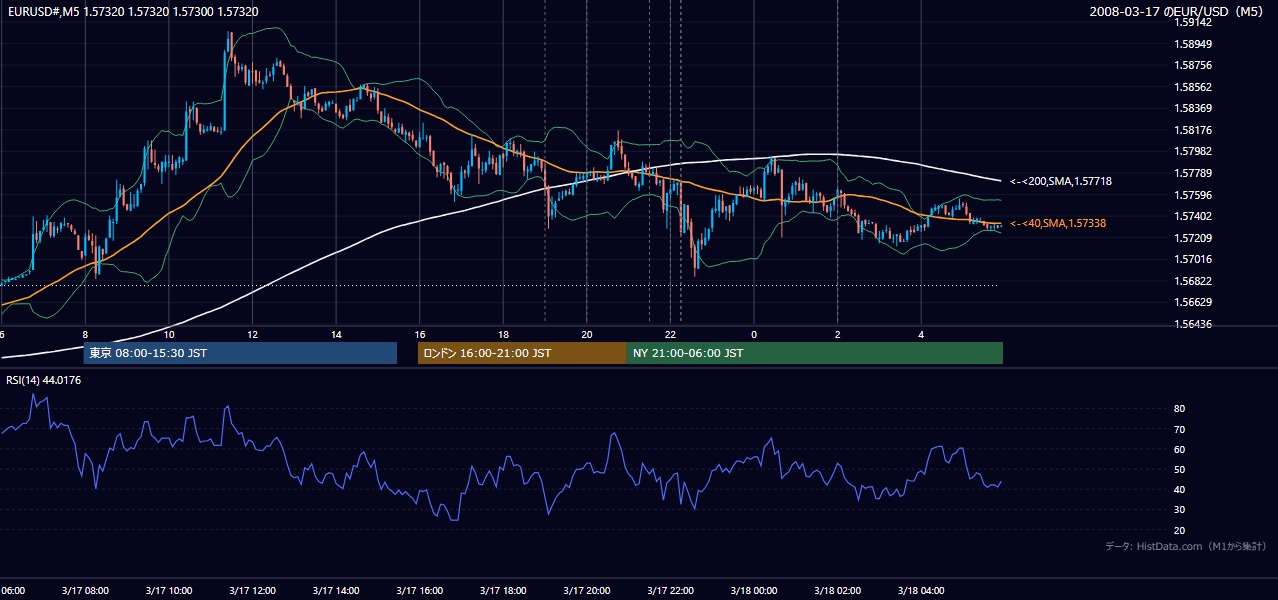Image resolution: width=1278 pixels, height=600 pixels.
Task: Click price axis label 1.57789
Action: (x=1194, y=173)
